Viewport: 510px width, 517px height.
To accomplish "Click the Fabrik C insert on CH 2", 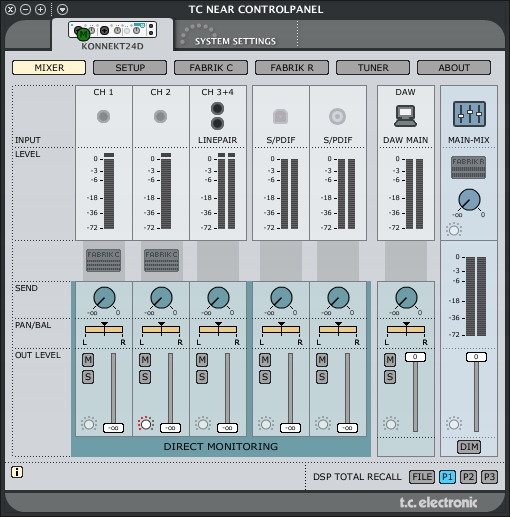I will point(161,260).
